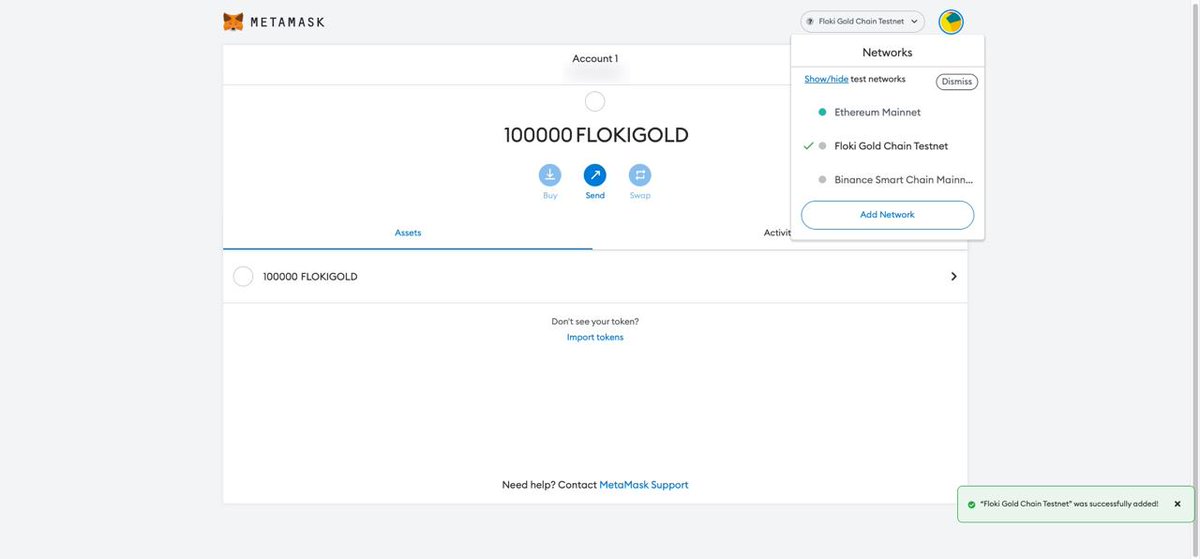Click the Networks panel heading
The image size is (1200, 559).
point(887,52)
